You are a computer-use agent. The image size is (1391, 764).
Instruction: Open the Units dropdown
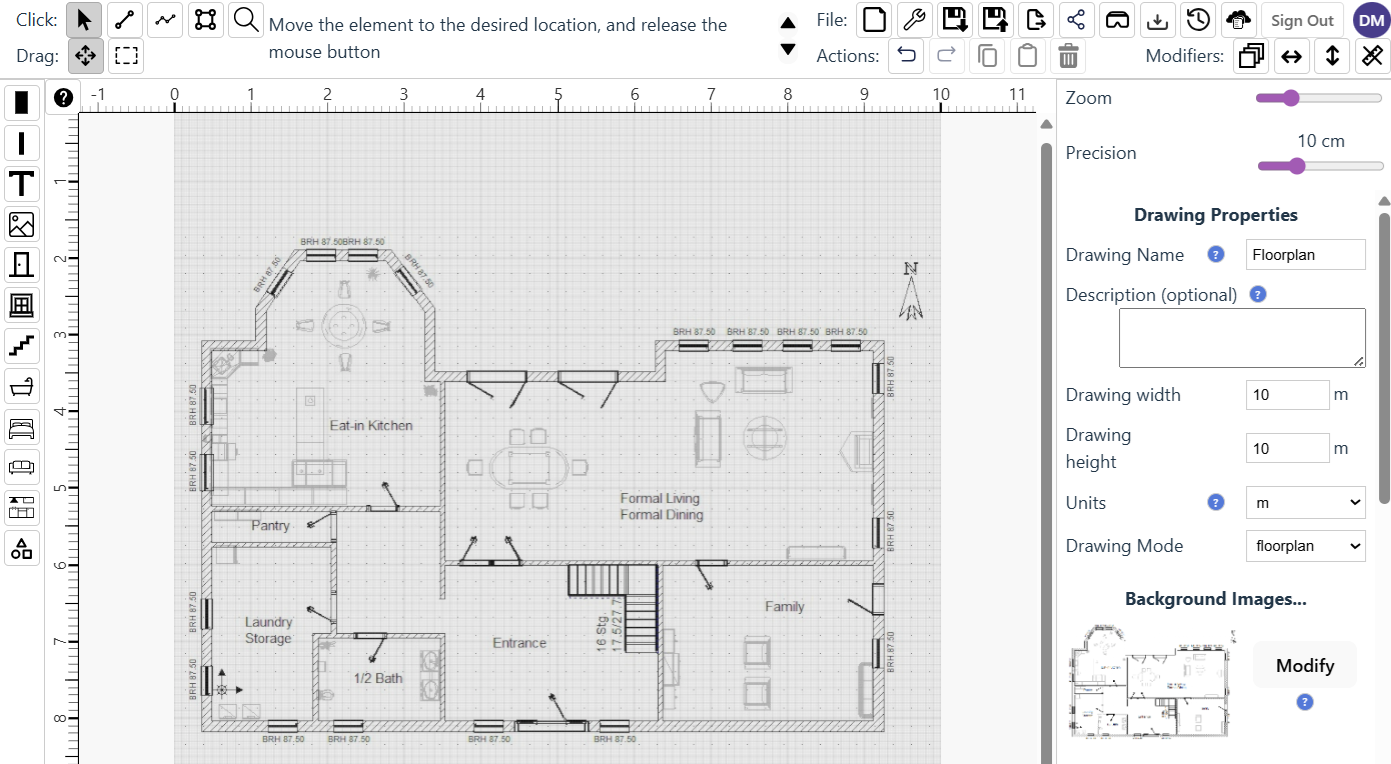click(x=1305, y=503)
